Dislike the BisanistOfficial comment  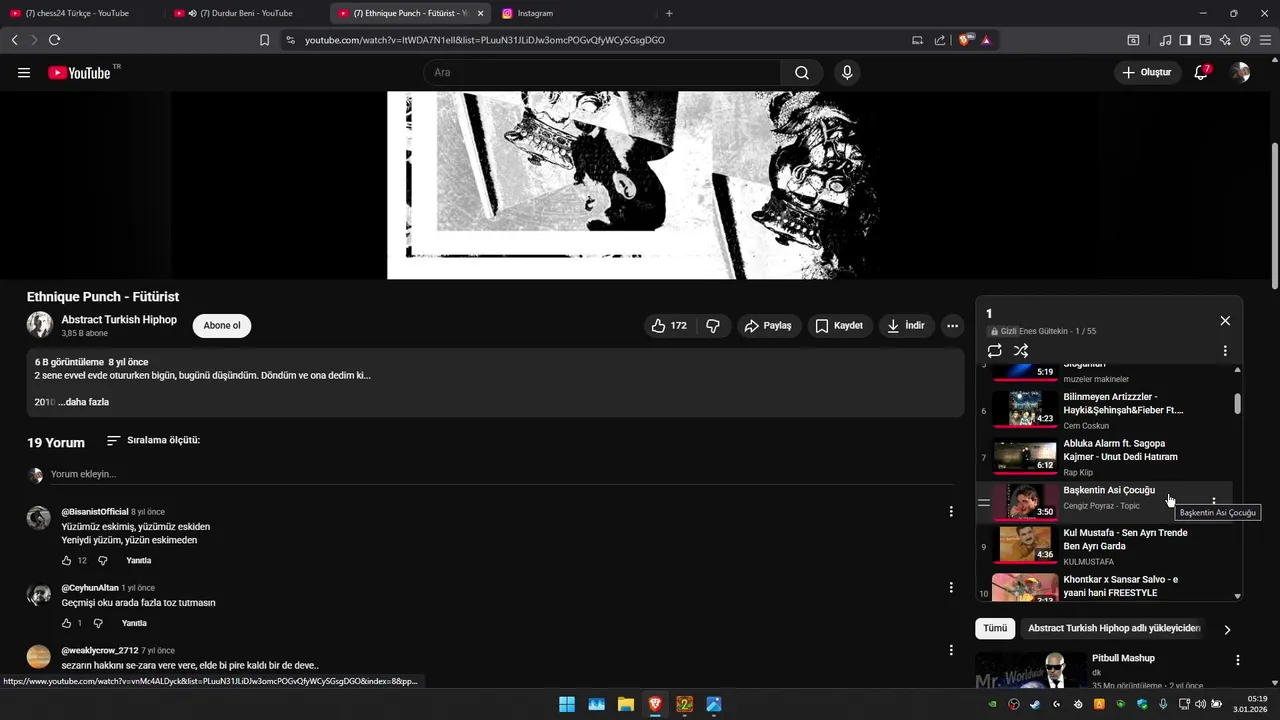click(x=102, y=561)
